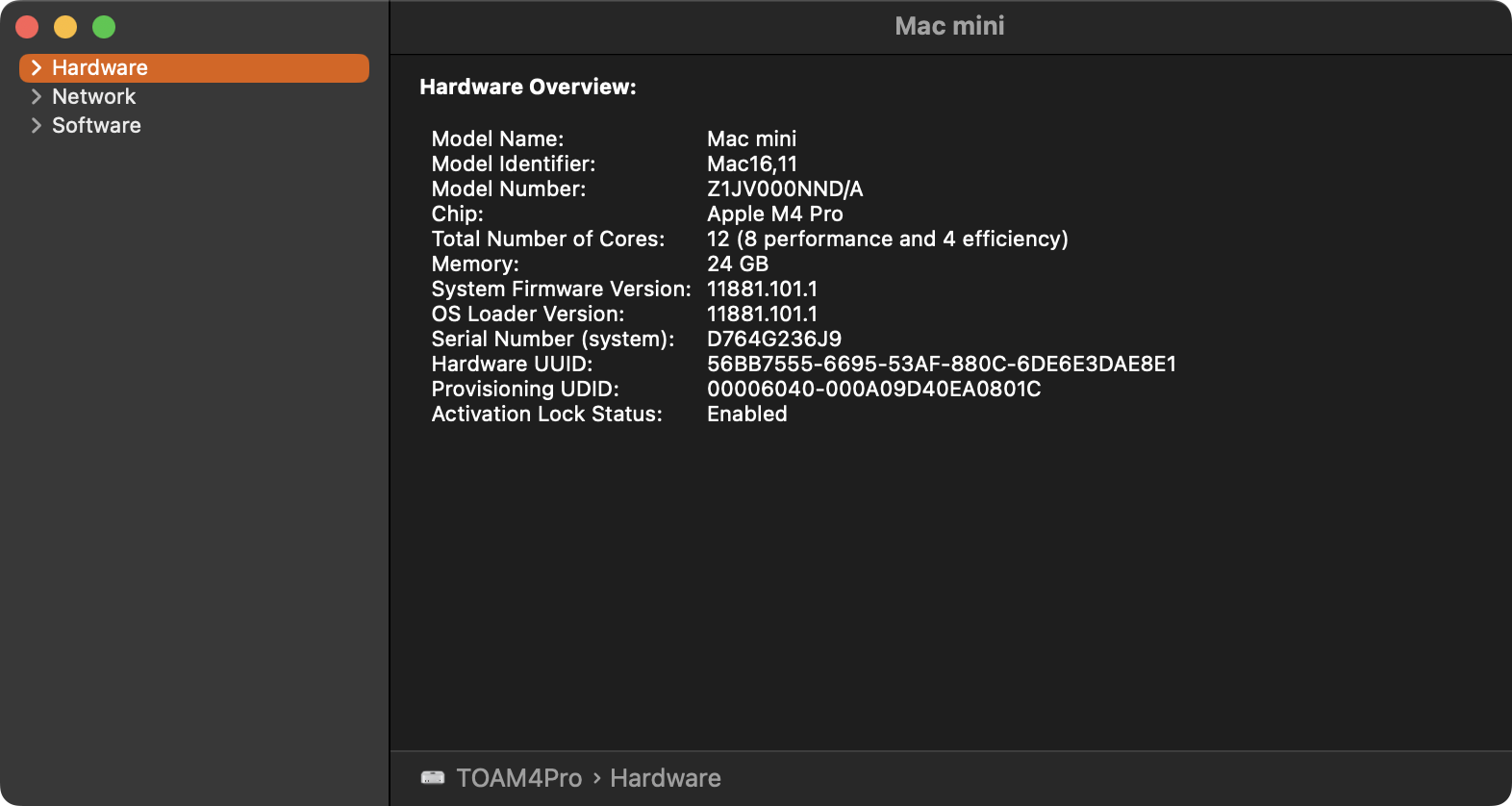
Task: Click the Model Identifier label
Action: 514,164
